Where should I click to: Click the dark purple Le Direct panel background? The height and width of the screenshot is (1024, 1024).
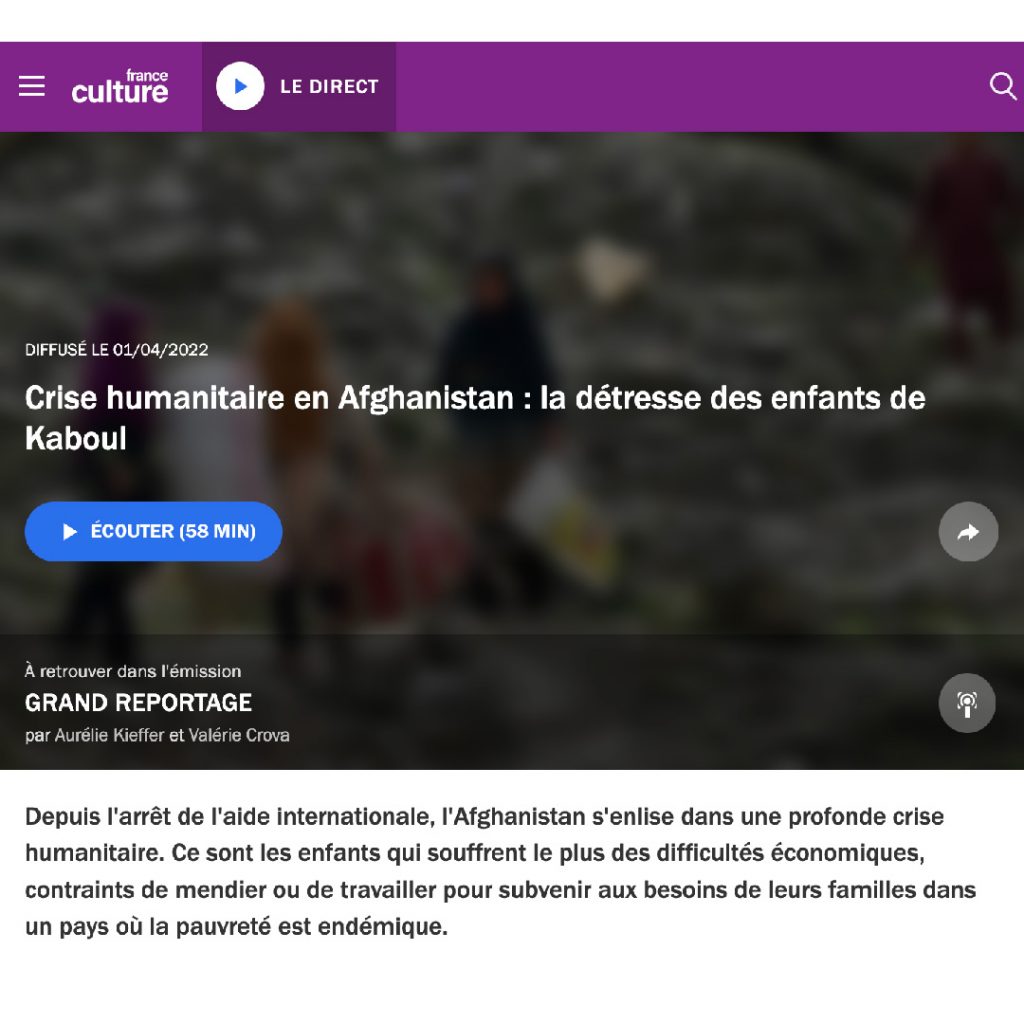[299, 120]
